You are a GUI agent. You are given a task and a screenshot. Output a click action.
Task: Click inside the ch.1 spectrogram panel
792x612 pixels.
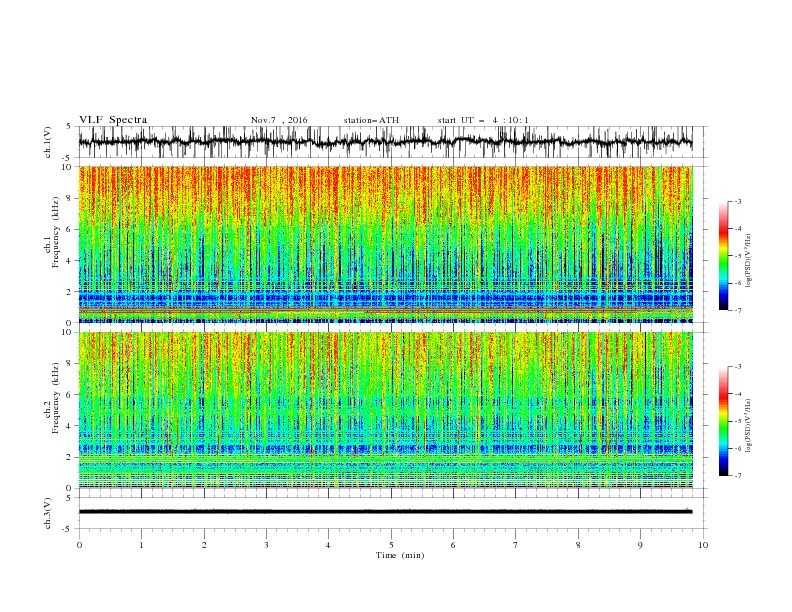tap(385, 244)
